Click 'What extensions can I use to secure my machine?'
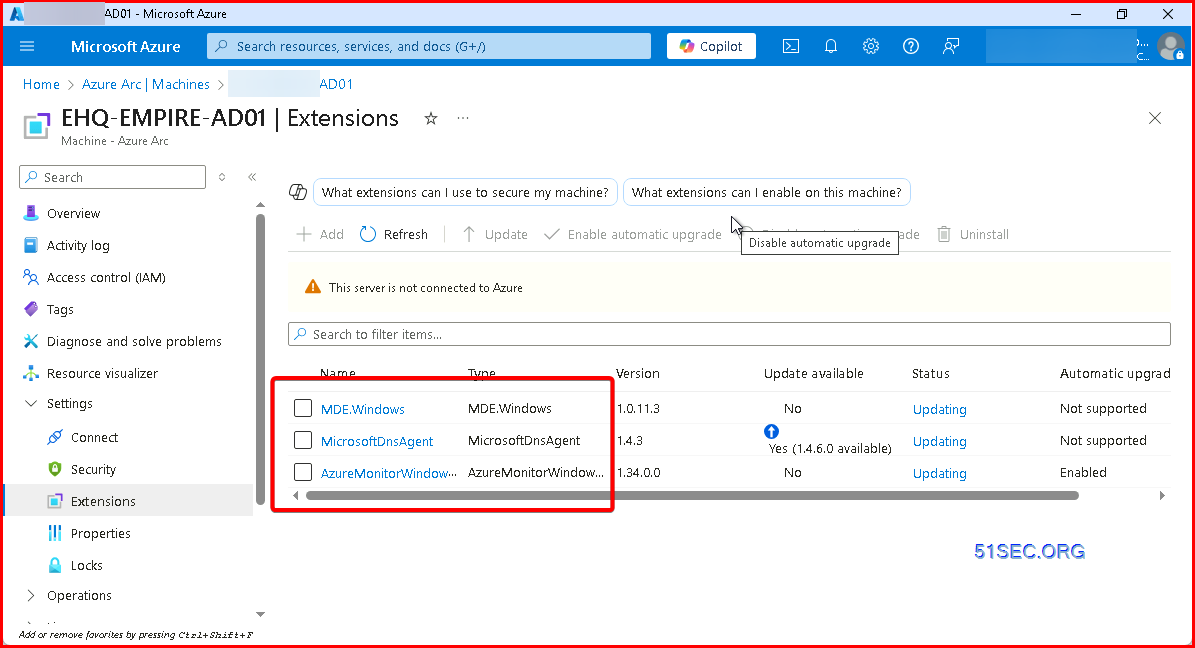The image size is (1195, 648). [465, 192]
